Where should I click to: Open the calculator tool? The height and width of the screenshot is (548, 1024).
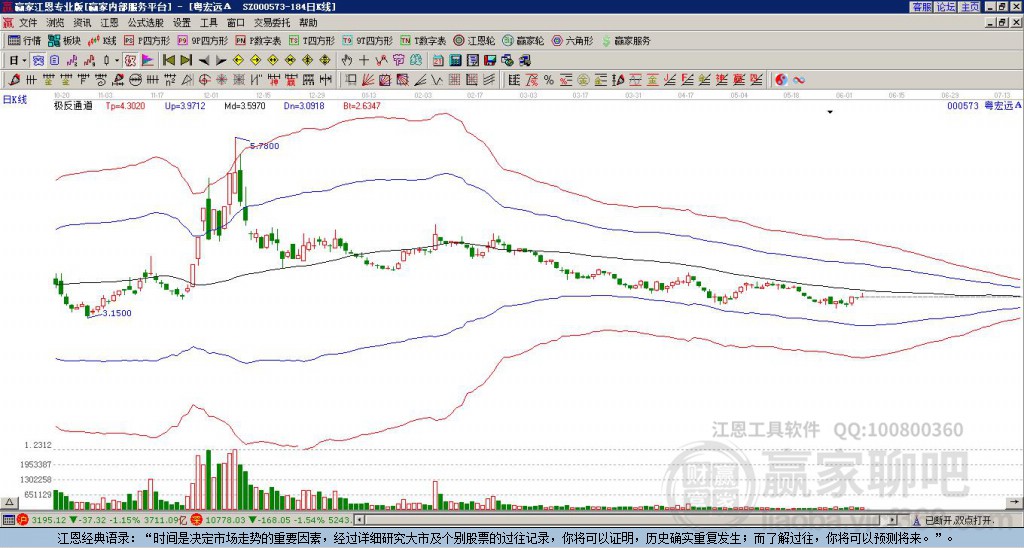[x=455, y=61]
